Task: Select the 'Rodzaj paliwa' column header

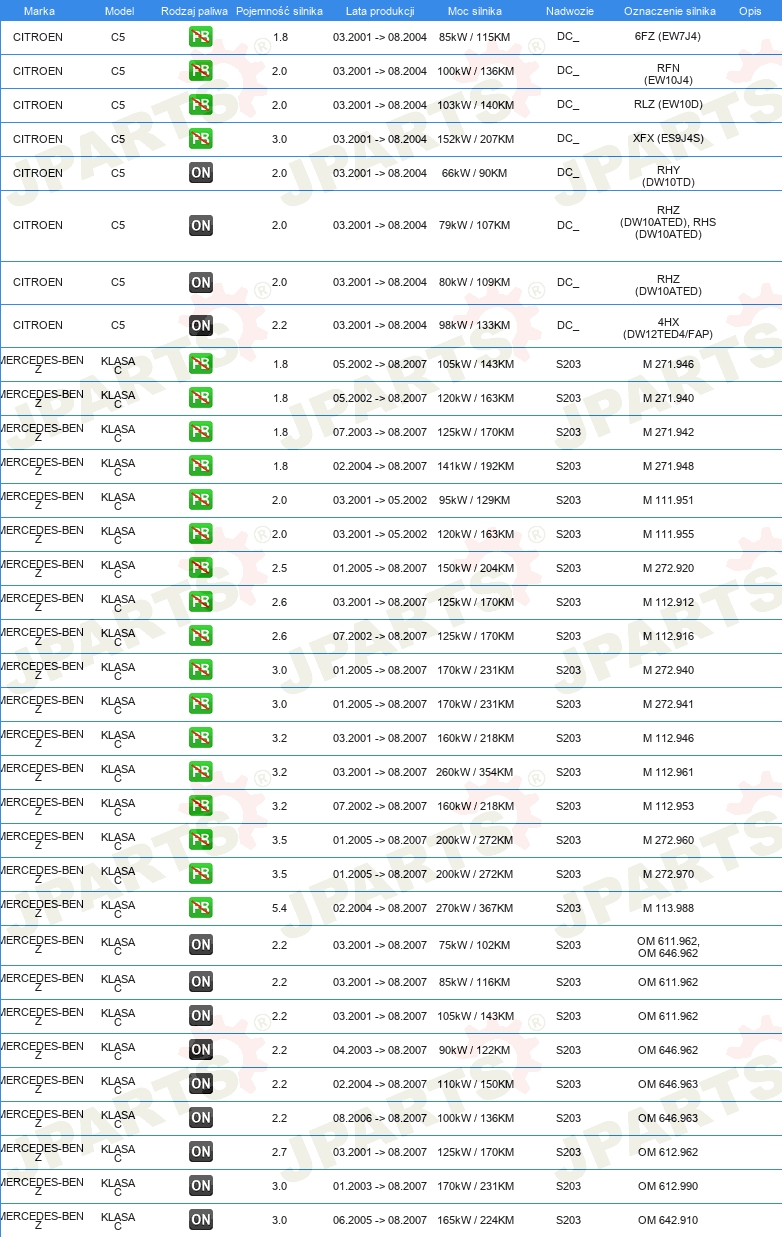Action: pyautogui.click(x=194, y=11)
